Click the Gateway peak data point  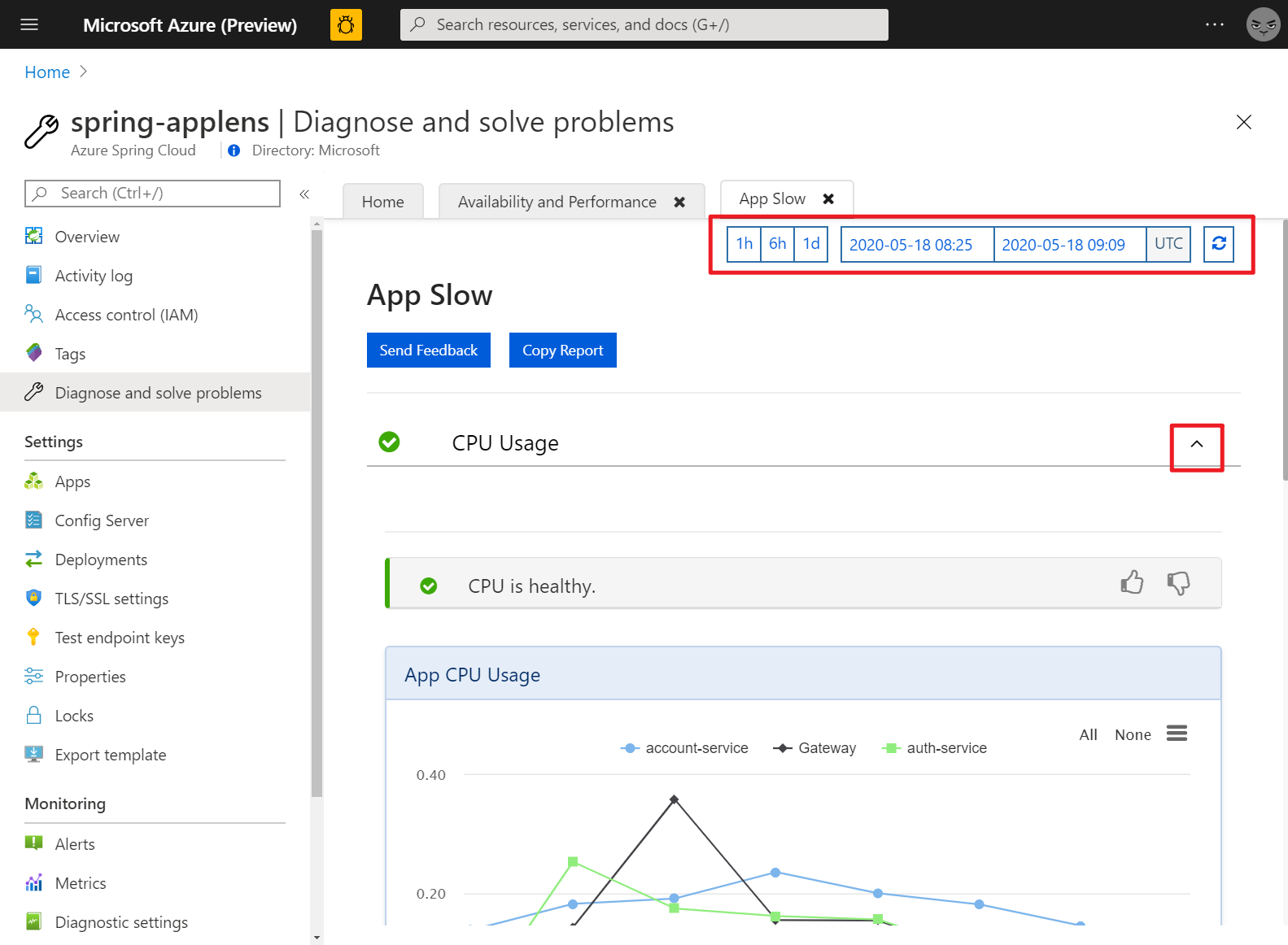[674, 799]
